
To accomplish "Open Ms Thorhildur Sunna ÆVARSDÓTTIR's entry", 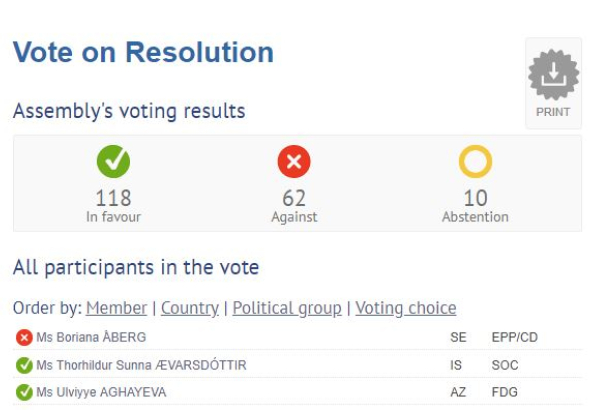I will 141,365.
